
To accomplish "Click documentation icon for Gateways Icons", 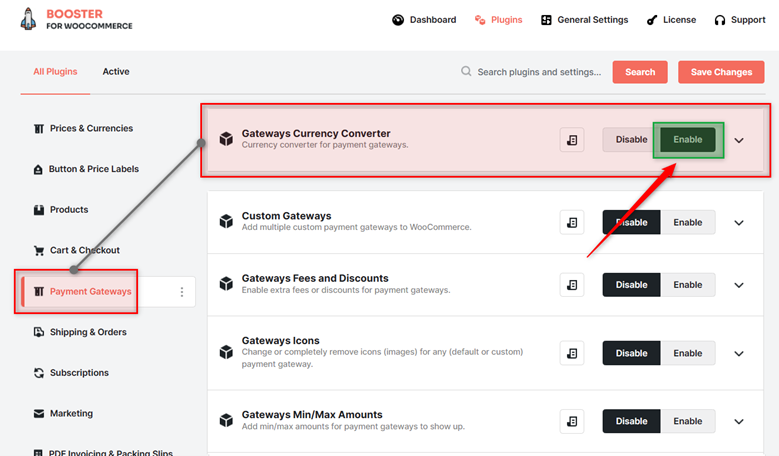I will point(572,353).
